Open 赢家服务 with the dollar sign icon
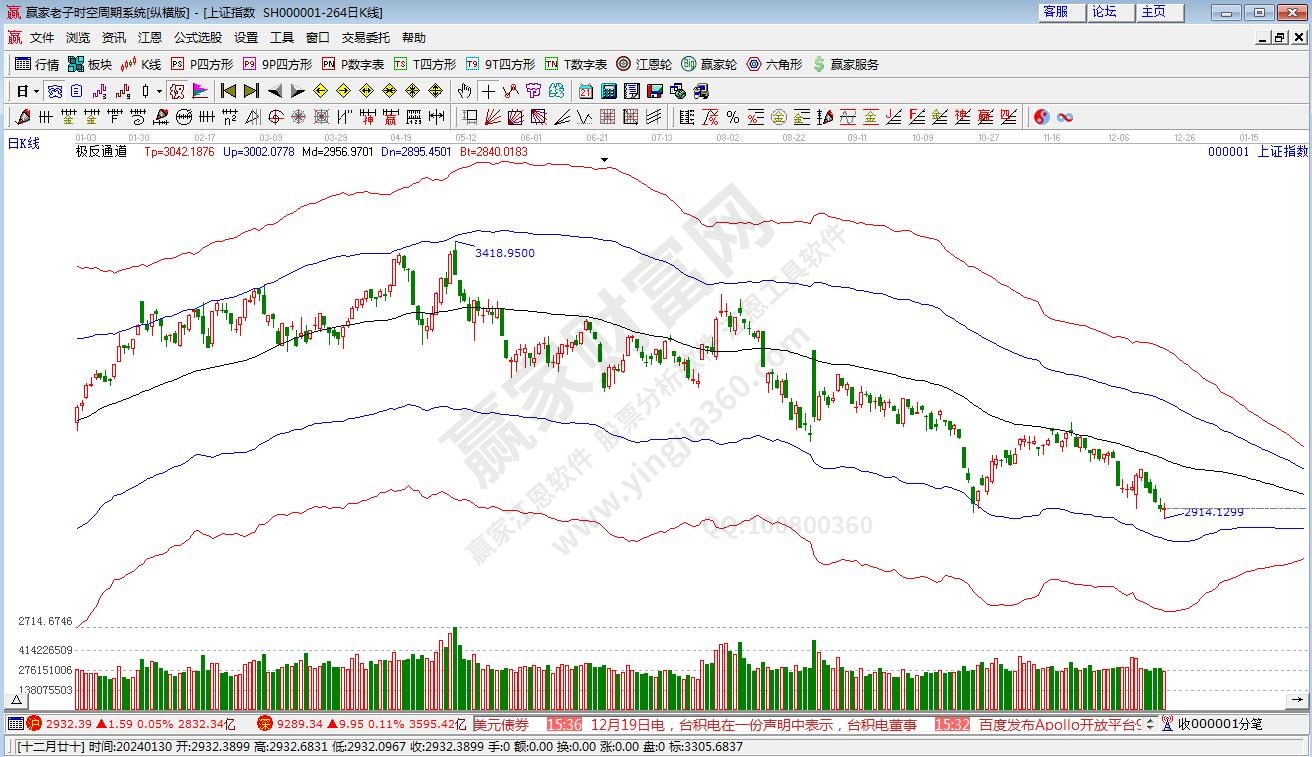 845,64
